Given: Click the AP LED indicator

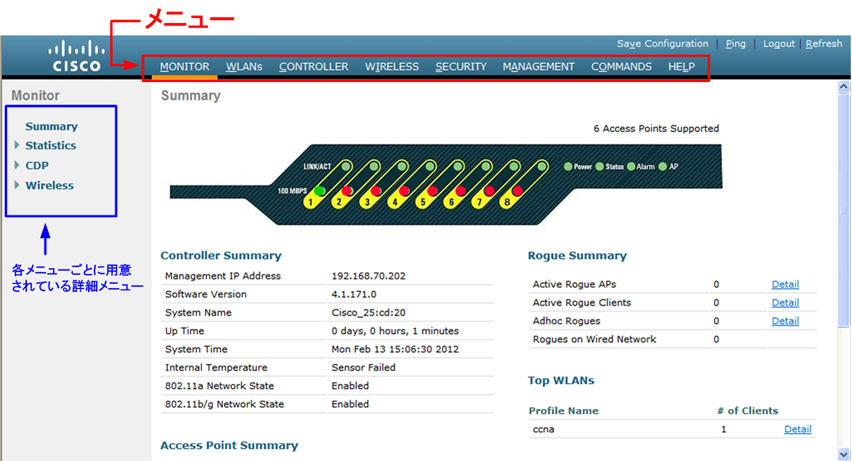Looking at the screenshot, I should [x=662, y=167].
